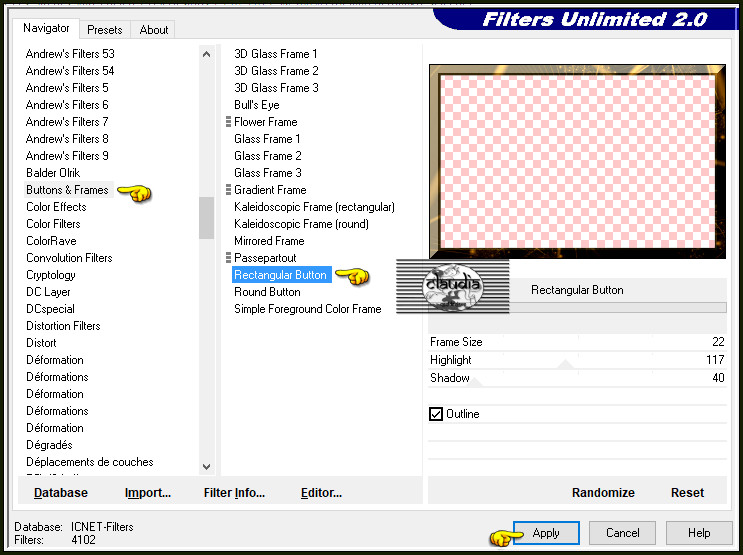Select the DC Layer category
743x555 pixels.
pos(48,292)
